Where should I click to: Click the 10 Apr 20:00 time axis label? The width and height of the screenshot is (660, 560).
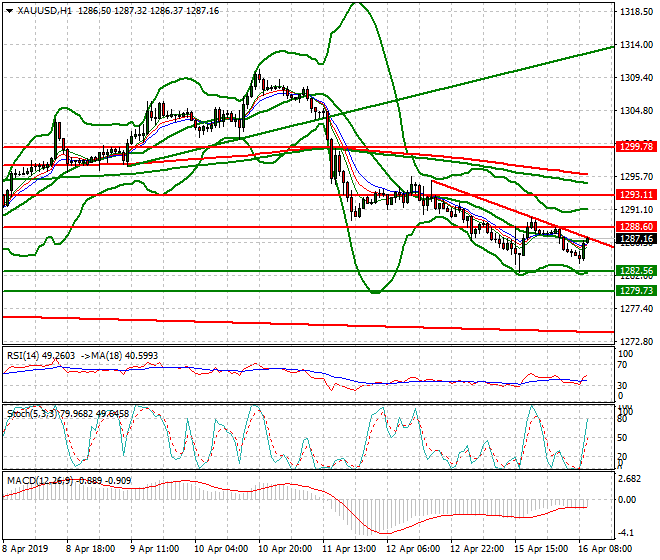[285, 549]
